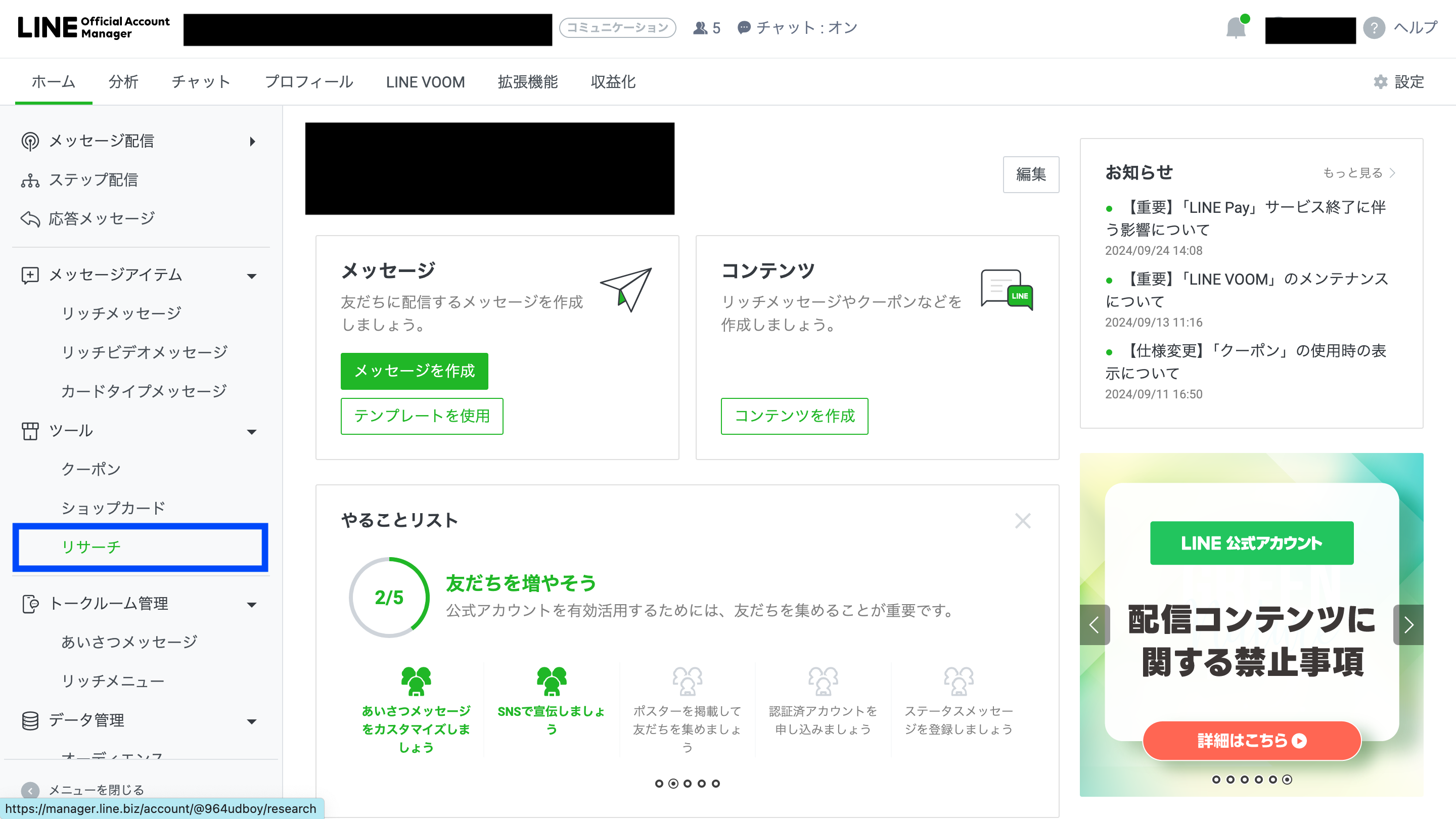Open the LINE VOOM tab
The width and height of the screenshot is (1456, 819).
click(425, 82)
